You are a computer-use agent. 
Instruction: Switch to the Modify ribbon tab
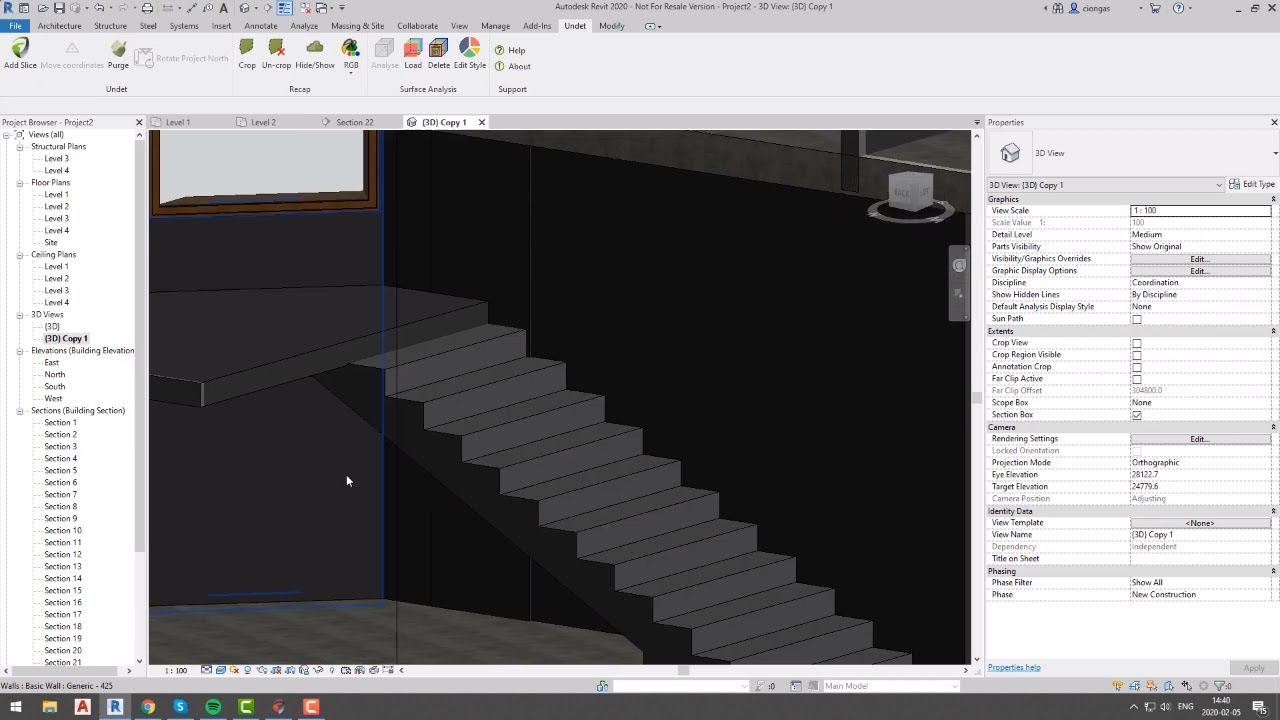[611, 26]
